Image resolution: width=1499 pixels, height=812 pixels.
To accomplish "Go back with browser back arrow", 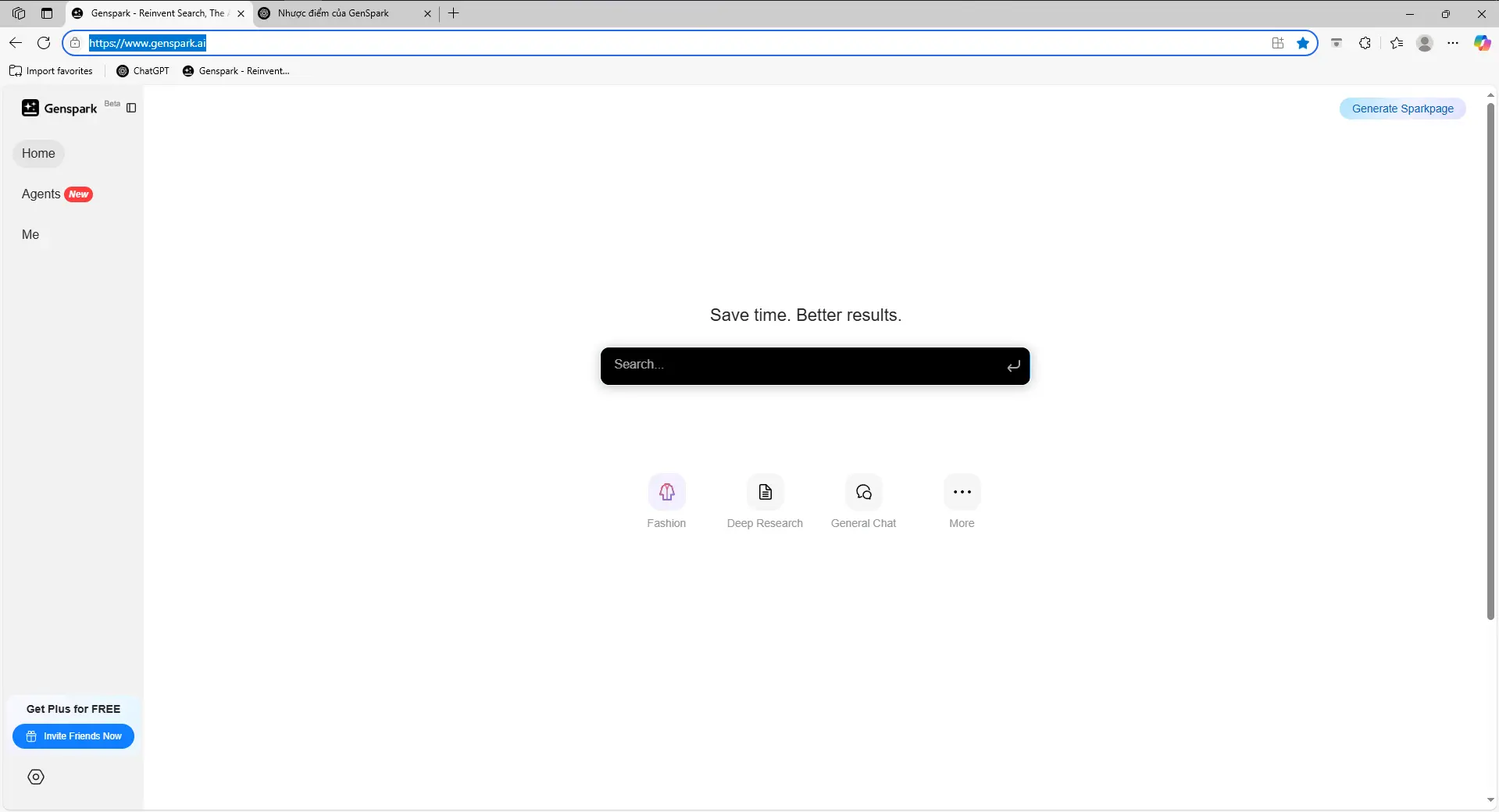I will click(16, 43).
